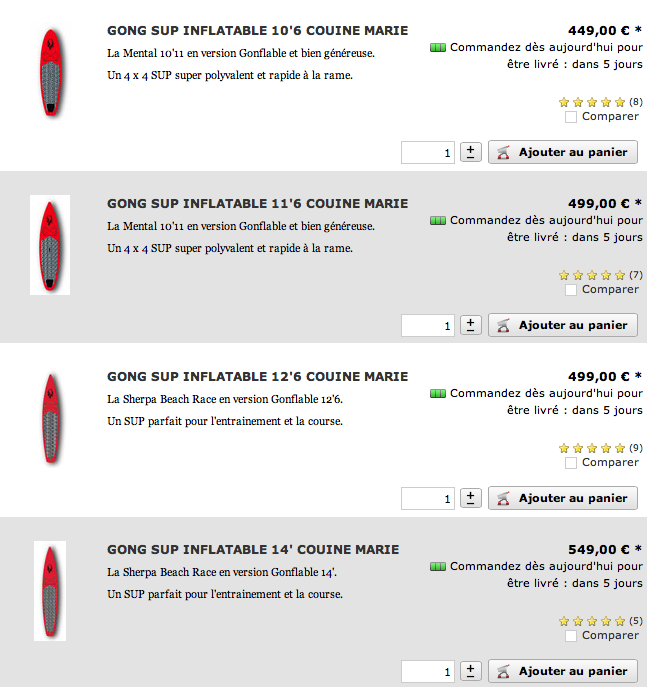Check Comparer for the 10'6 Couine Marie
This screenshot has height=687, width=647.
tap(570, 117)
